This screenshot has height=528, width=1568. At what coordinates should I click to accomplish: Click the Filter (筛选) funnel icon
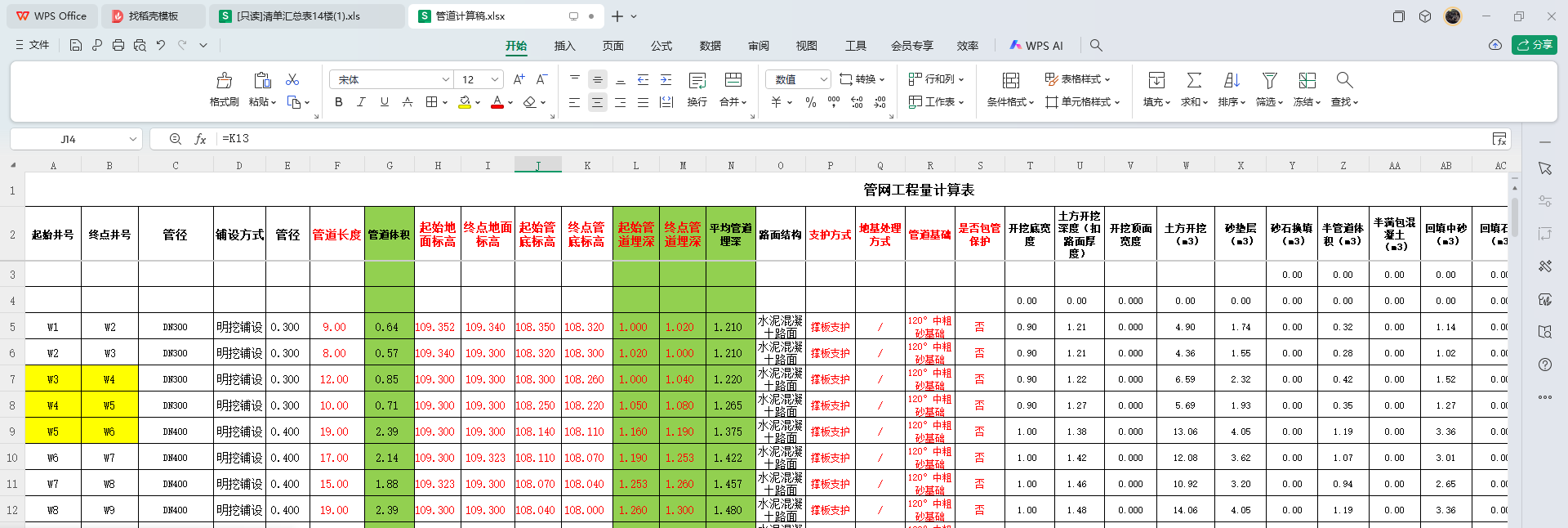(x=1269, y=80)
